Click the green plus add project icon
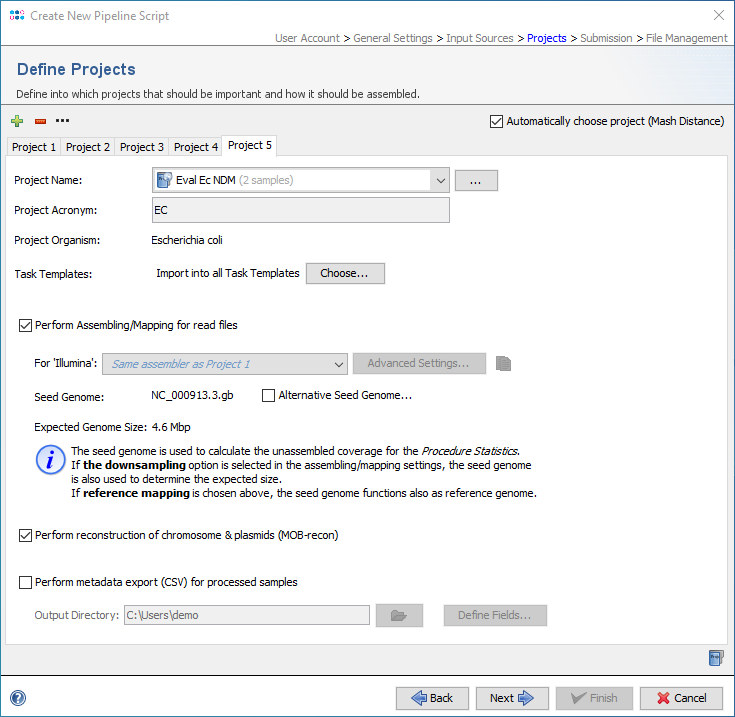 point(17,121)
